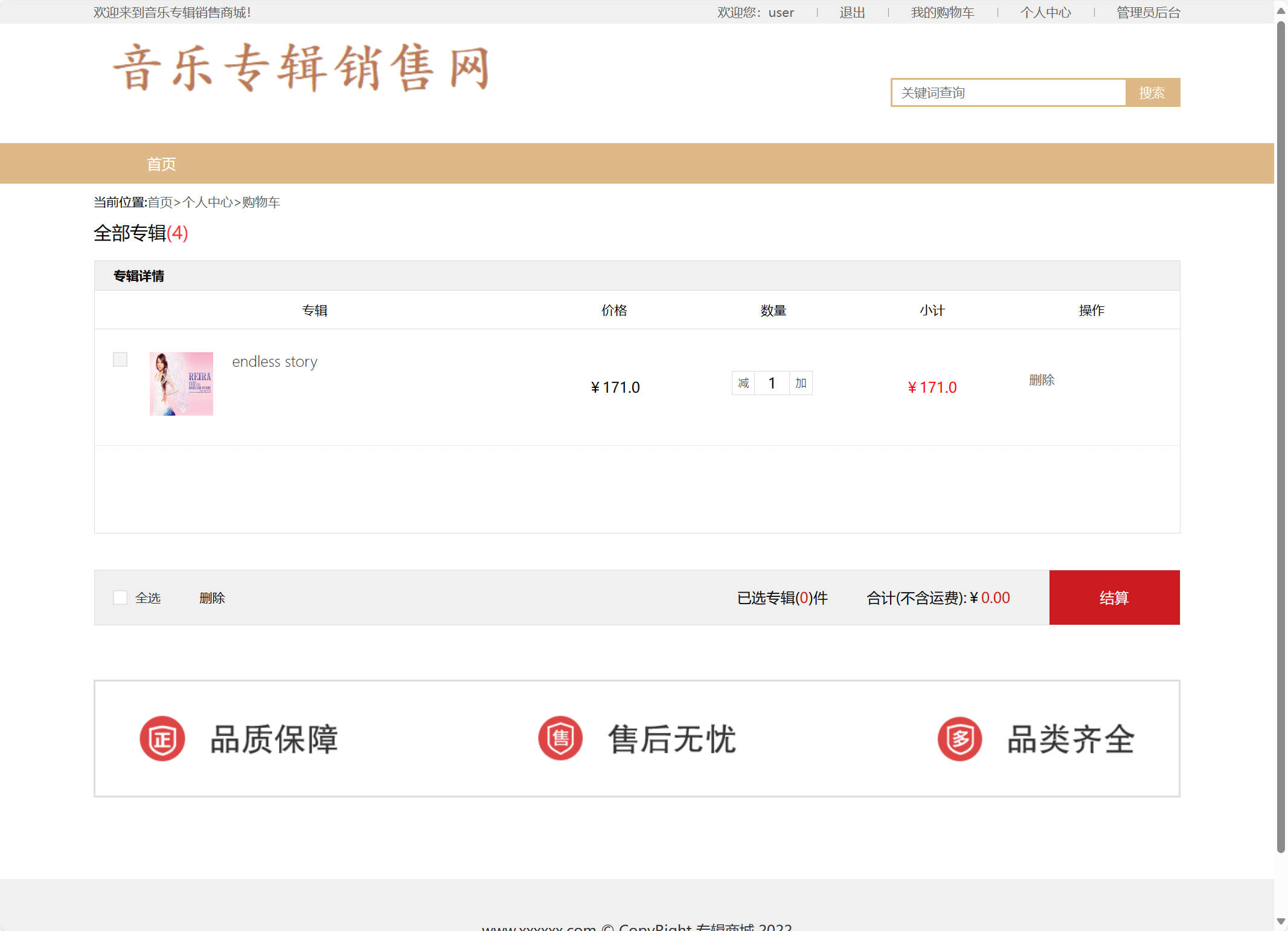1288x931 pixels.
Task: Click the endless story album thumbnail
Action: [x=181, y=383]
